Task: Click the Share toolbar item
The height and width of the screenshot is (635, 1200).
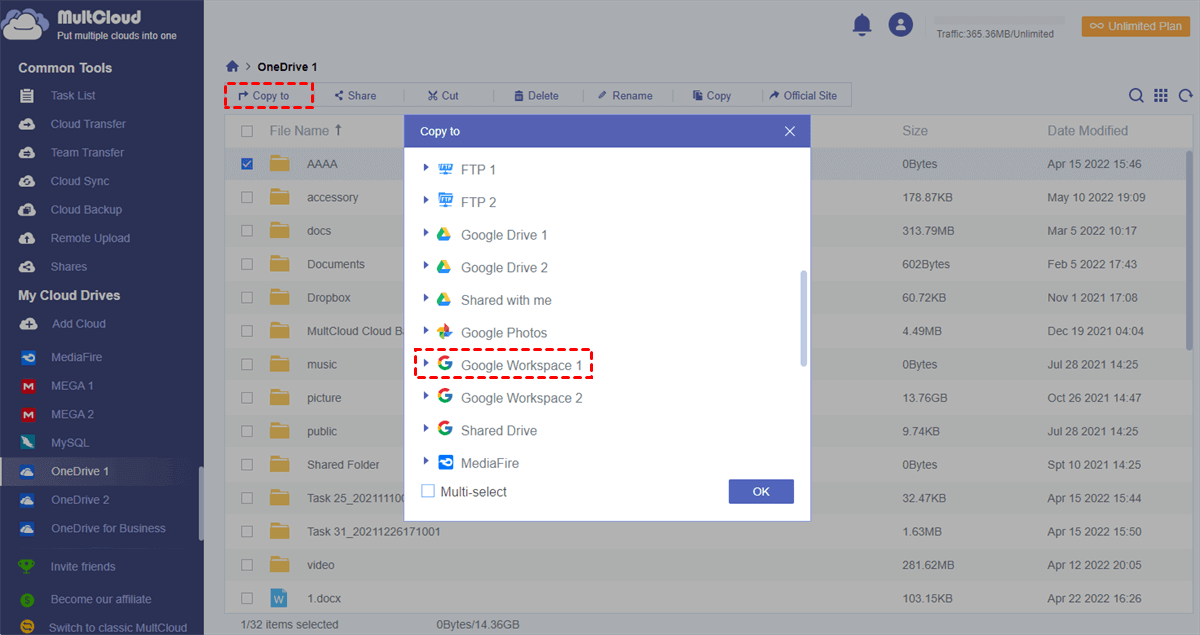Action: pyautogui.click(x=356, y=96)
